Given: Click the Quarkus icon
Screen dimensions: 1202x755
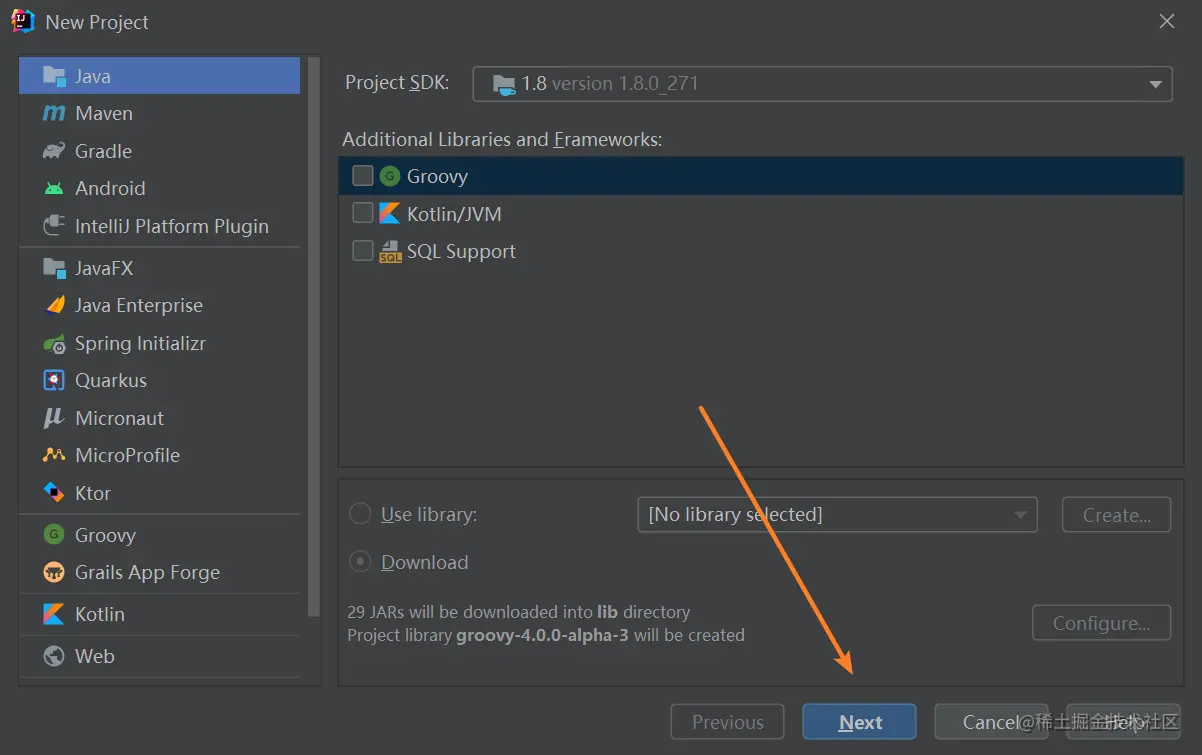Looking at the screenshot, I should point(54,380).
